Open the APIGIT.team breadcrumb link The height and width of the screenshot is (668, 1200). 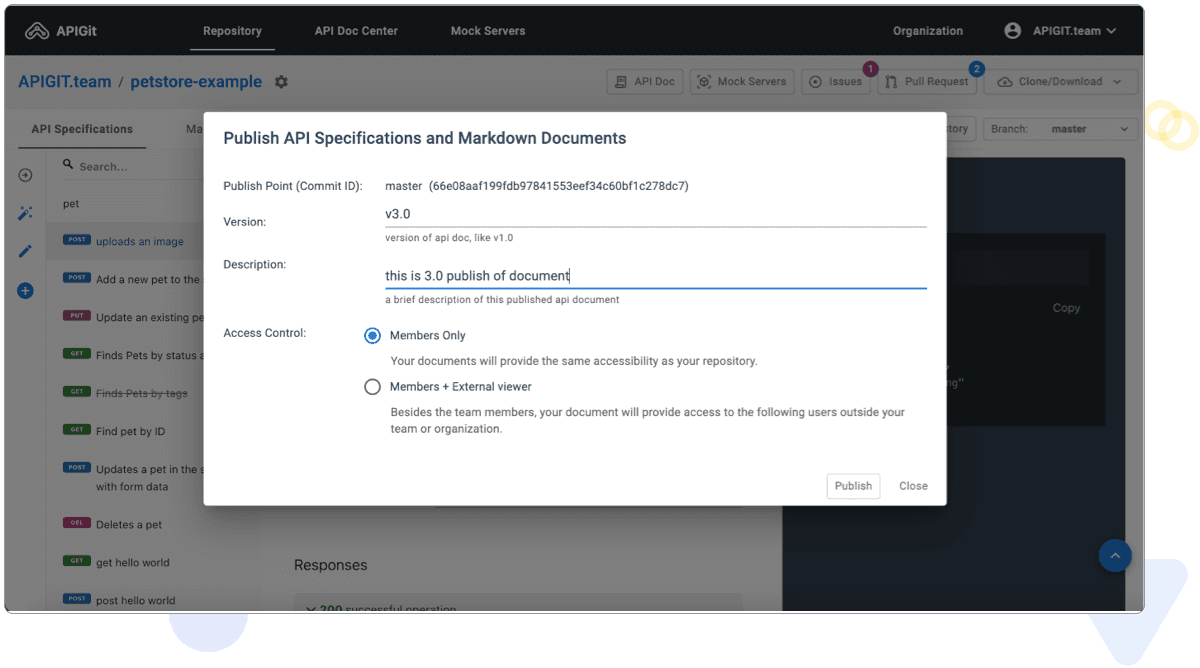click(65, 82)
